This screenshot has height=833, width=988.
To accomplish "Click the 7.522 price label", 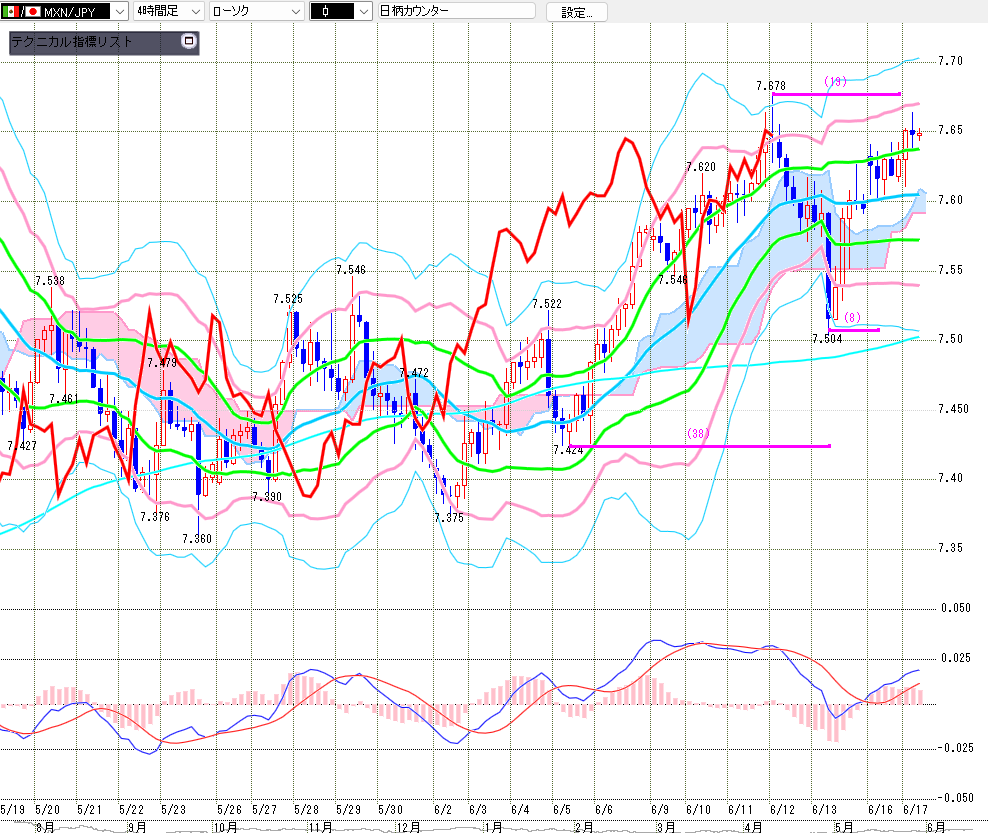I will 547,304.
